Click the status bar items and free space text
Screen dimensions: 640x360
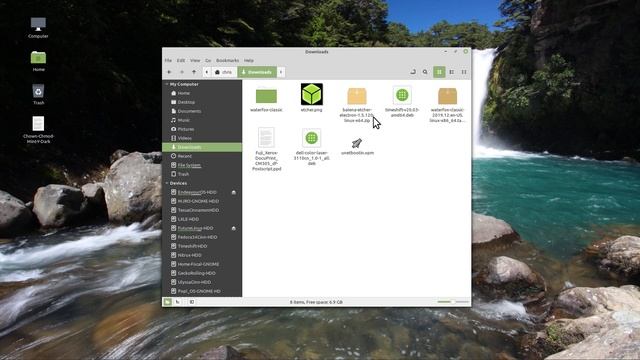click(x=316, y=302)
